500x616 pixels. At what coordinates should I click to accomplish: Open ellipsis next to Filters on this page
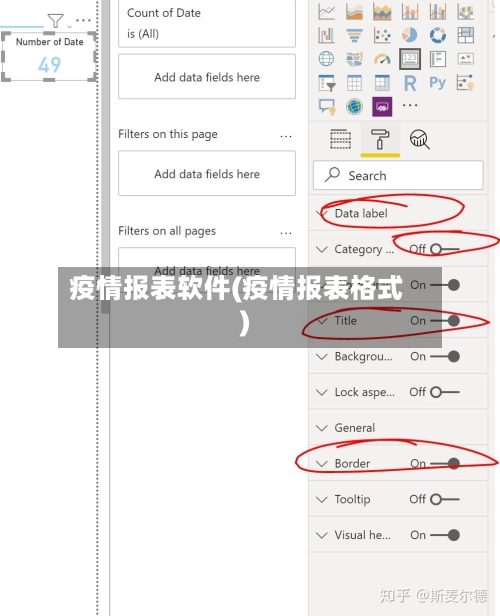(x=286, y=136)
